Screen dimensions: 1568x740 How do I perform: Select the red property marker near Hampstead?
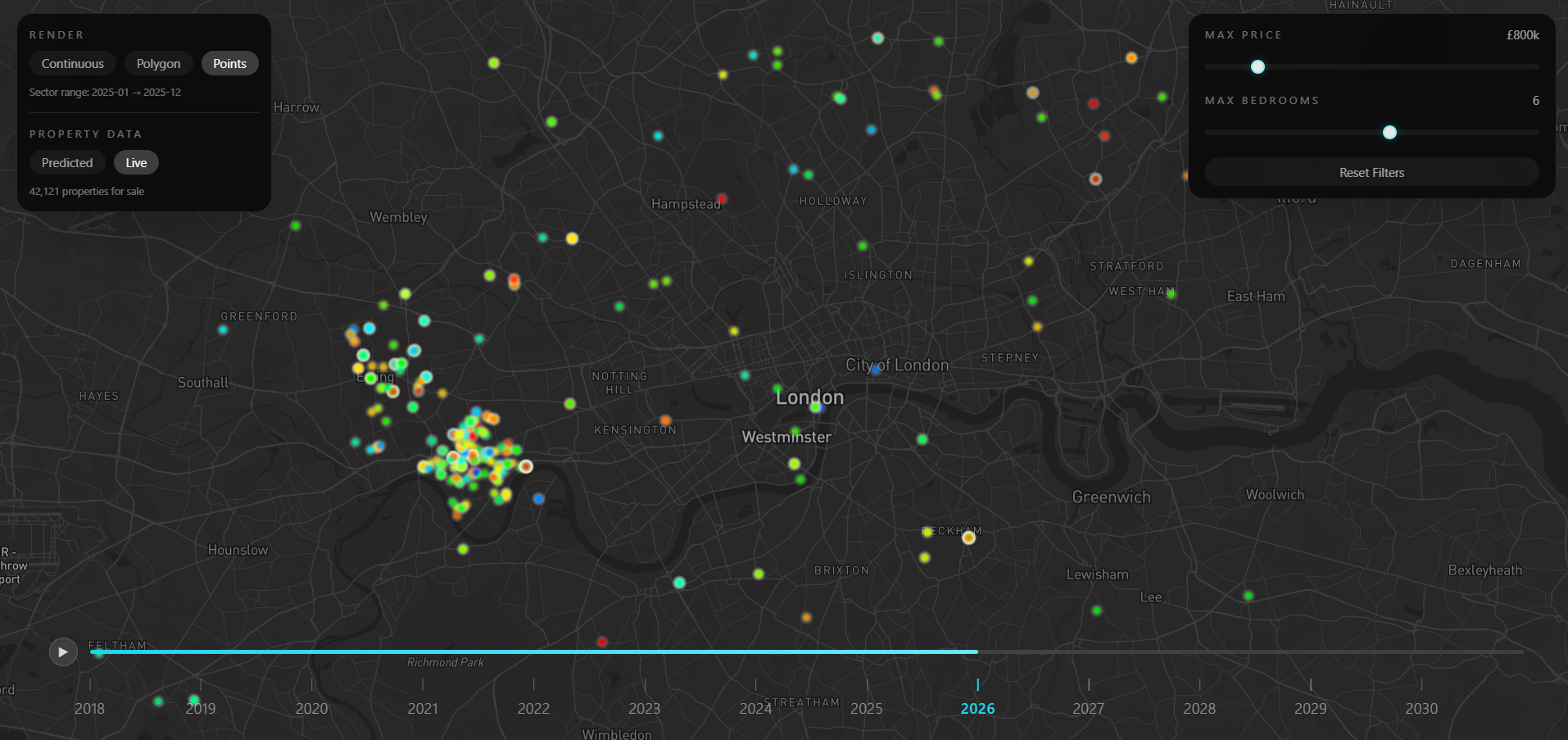[x=723, y=198]
